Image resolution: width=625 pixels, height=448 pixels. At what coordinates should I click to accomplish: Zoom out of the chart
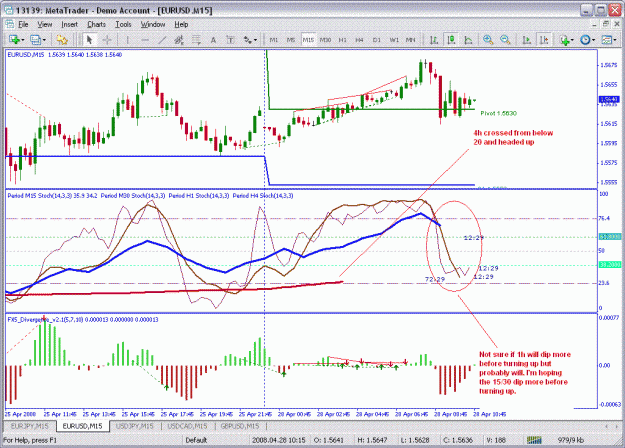(x=505, y=40)
